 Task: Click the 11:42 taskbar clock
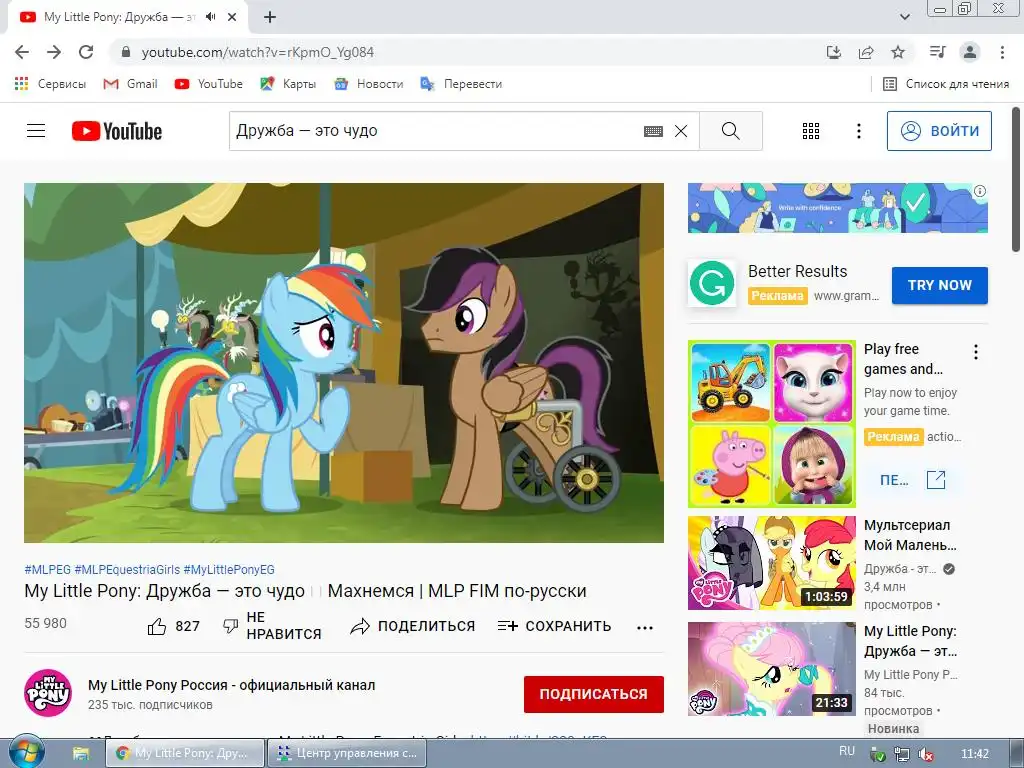pos(975,754)
